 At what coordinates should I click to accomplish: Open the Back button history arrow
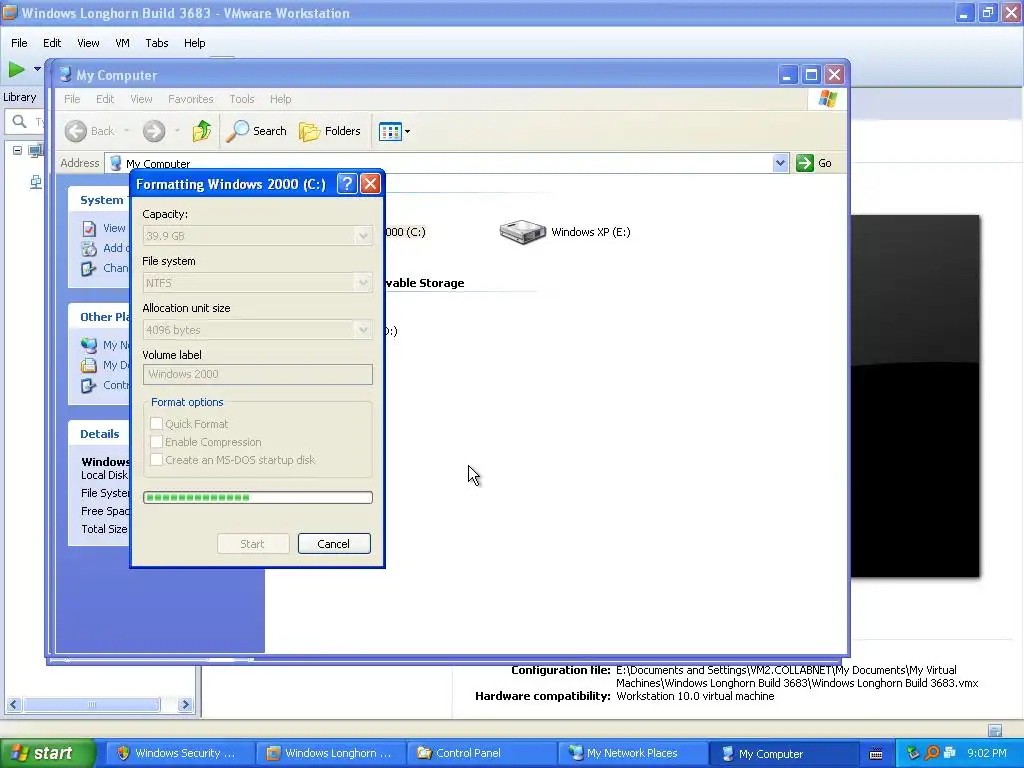(127, 131)
